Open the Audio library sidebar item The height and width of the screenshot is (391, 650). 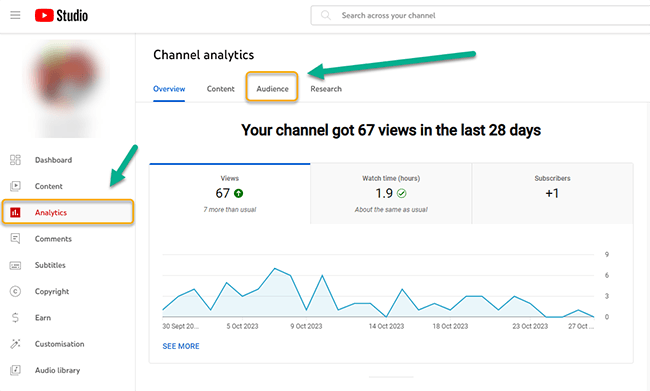click(x=68, y=370)
